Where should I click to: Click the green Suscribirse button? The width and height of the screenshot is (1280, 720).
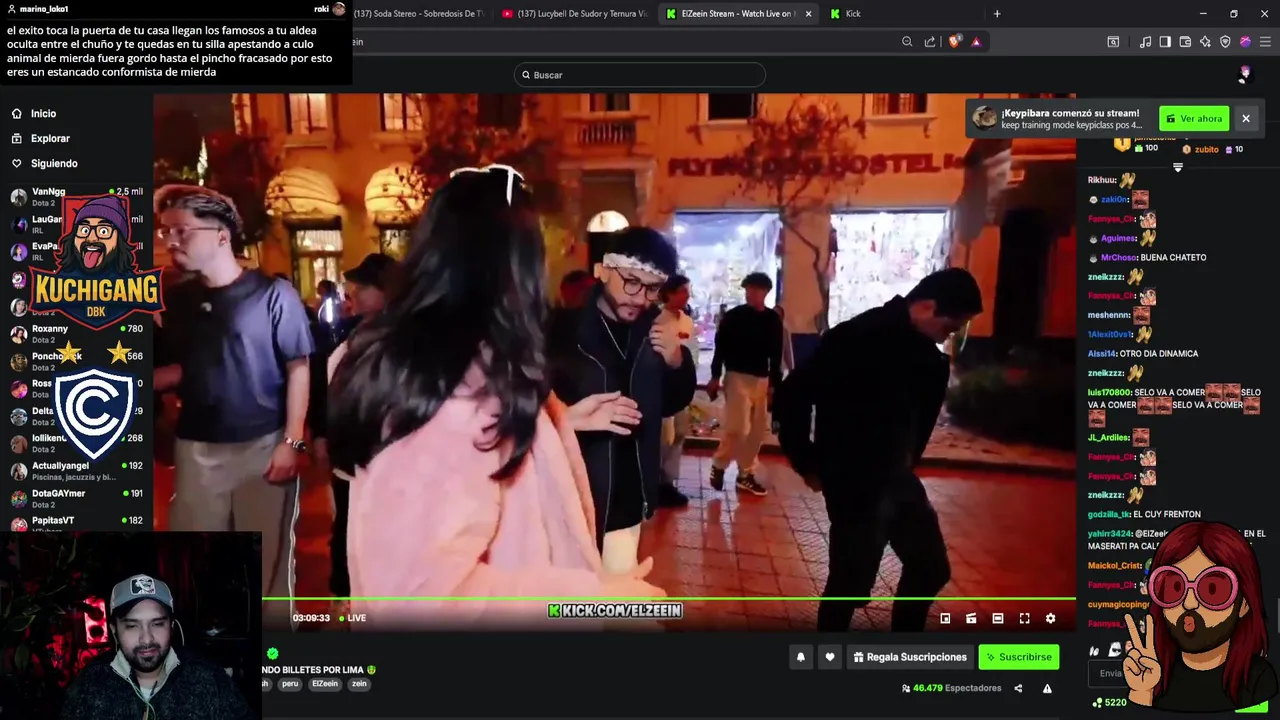pyautogui.click(x=1019, y=657)
